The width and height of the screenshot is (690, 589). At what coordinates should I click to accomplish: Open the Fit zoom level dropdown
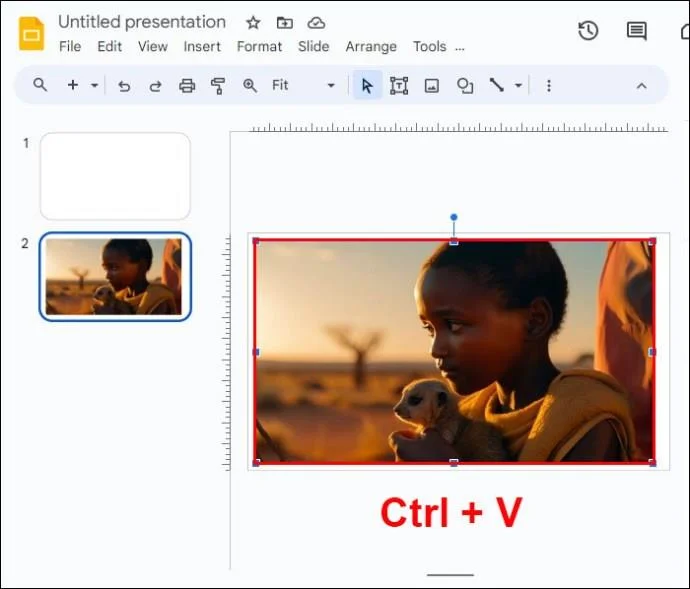[x=304, y=85]
